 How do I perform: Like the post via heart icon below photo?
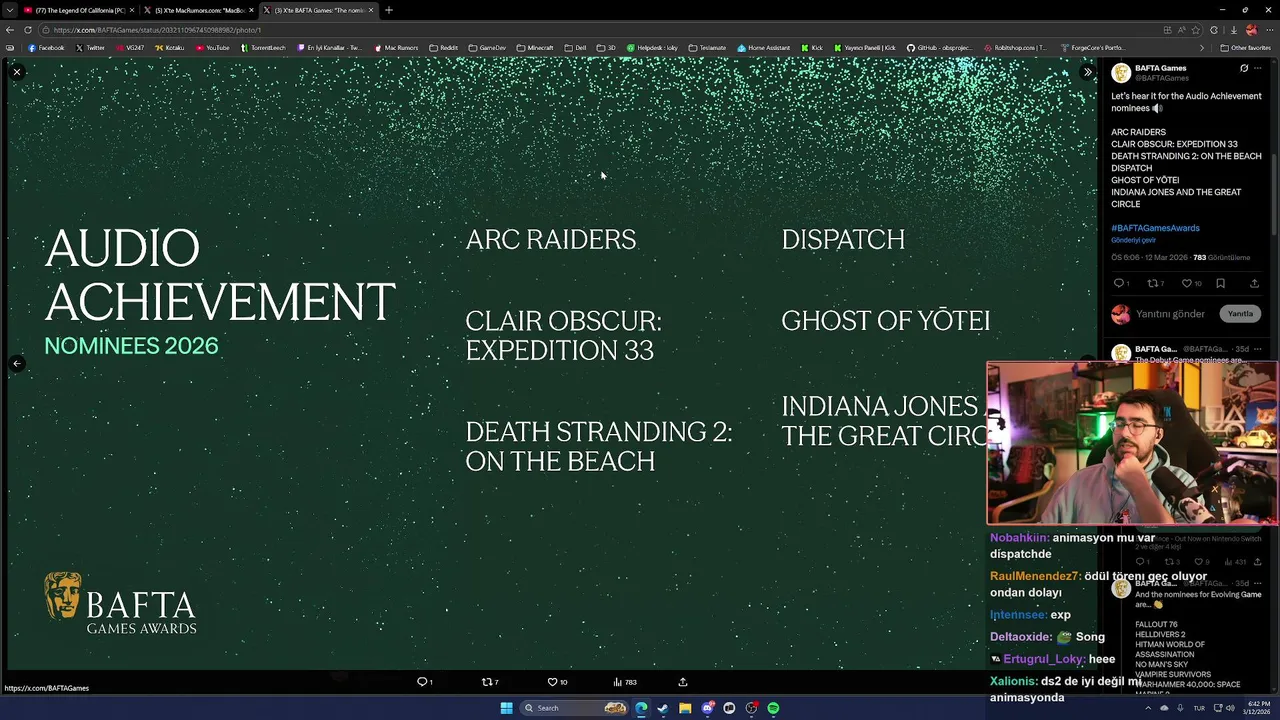552,682
